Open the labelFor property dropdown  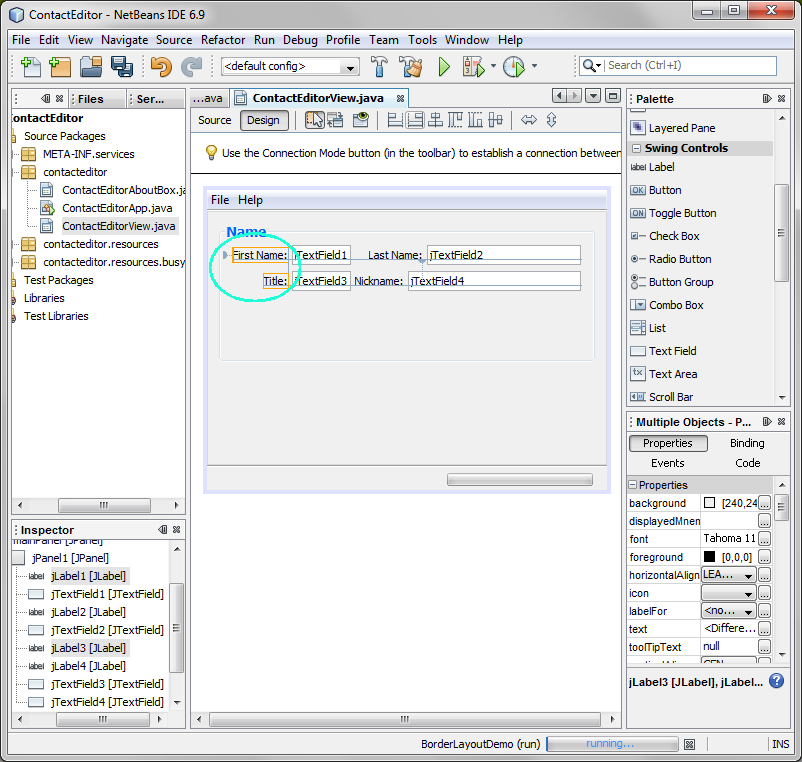click(748, 612)
